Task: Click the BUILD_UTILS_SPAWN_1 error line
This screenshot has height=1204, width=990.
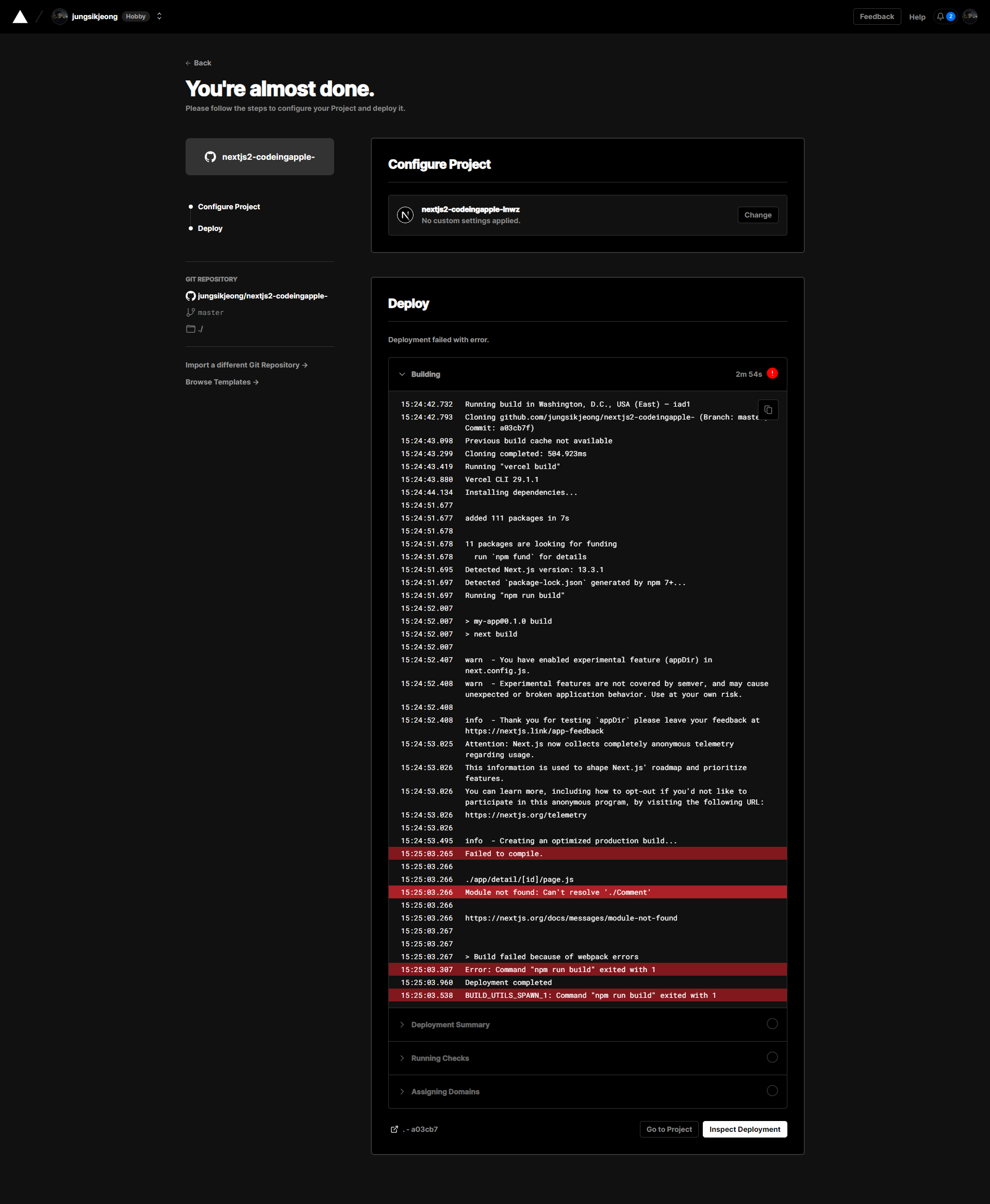Action: (587, 995)
